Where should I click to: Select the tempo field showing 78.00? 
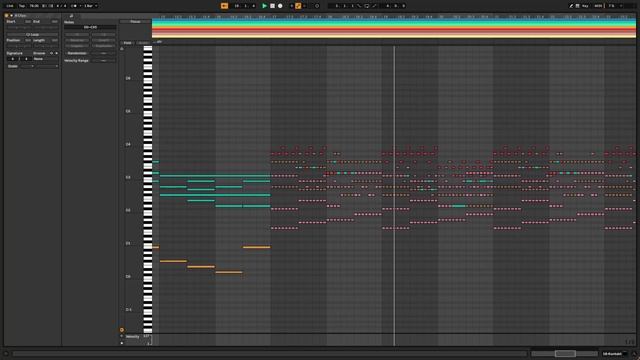point(34,6)
